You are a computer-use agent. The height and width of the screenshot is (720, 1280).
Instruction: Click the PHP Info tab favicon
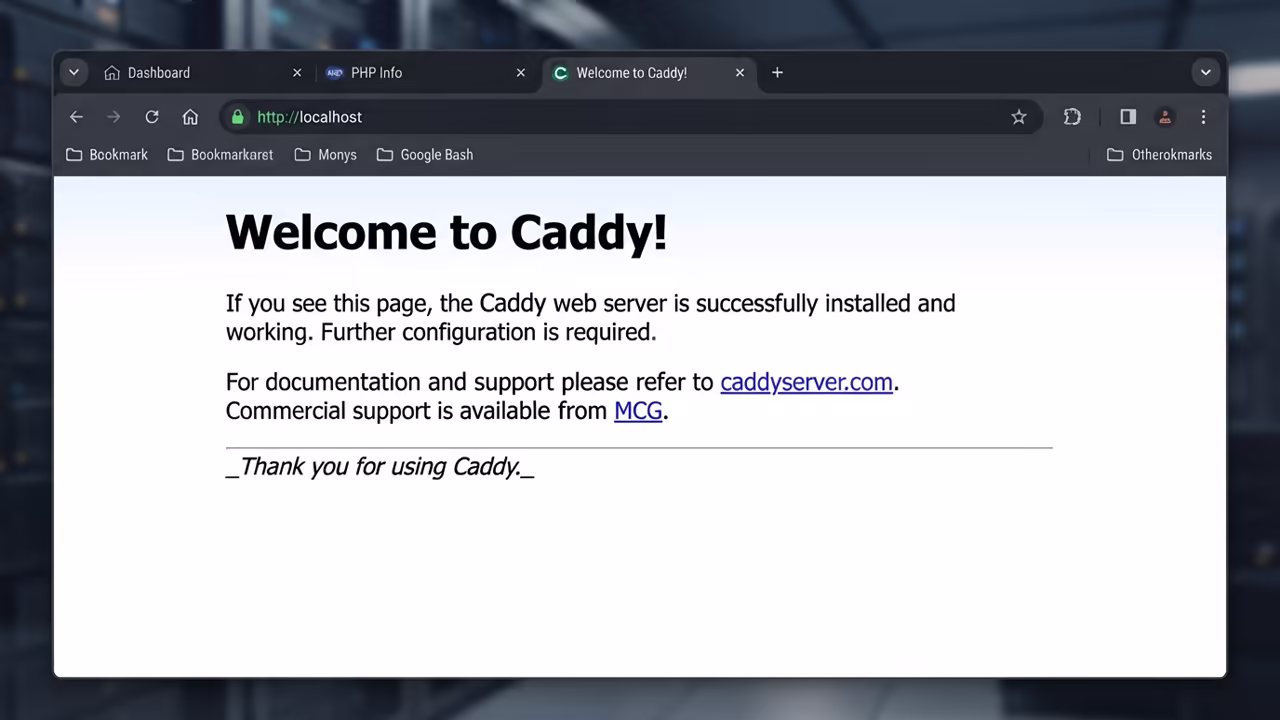click(335, 73)
